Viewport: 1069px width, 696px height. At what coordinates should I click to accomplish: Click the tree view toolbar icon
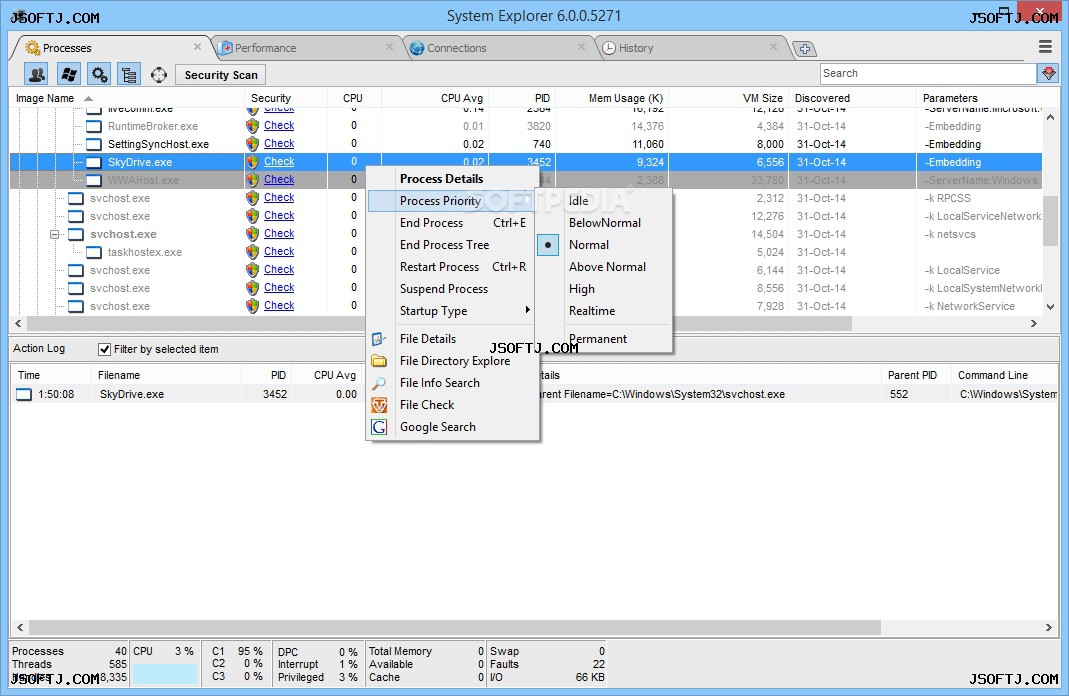(129, 74)
